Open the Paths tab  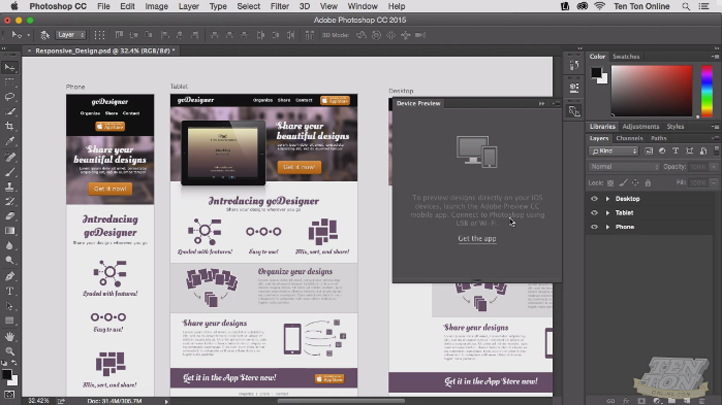point(658,138)
